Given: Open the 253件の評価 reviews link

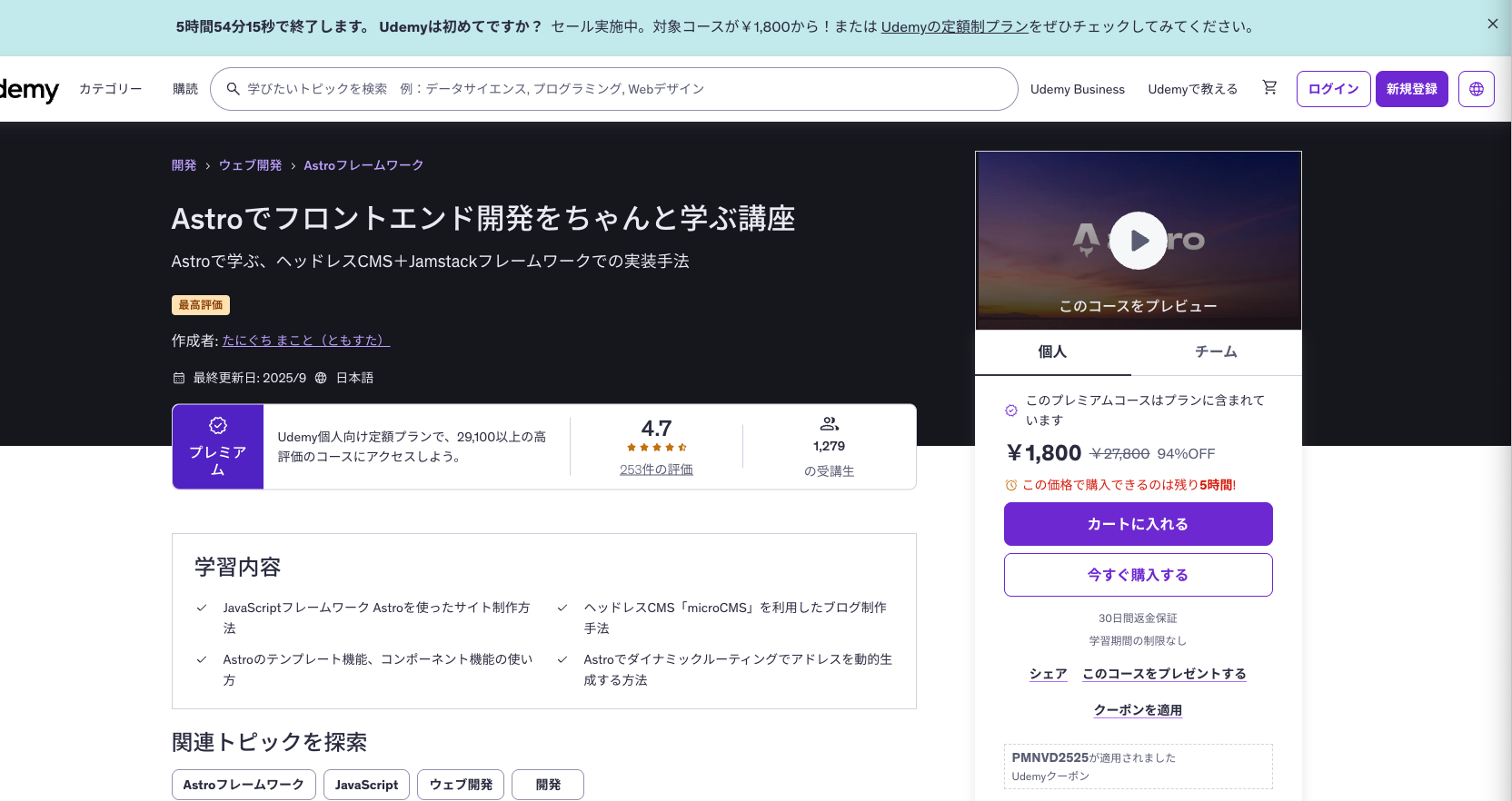Looking at the screenshot, I should pos(656,470).
